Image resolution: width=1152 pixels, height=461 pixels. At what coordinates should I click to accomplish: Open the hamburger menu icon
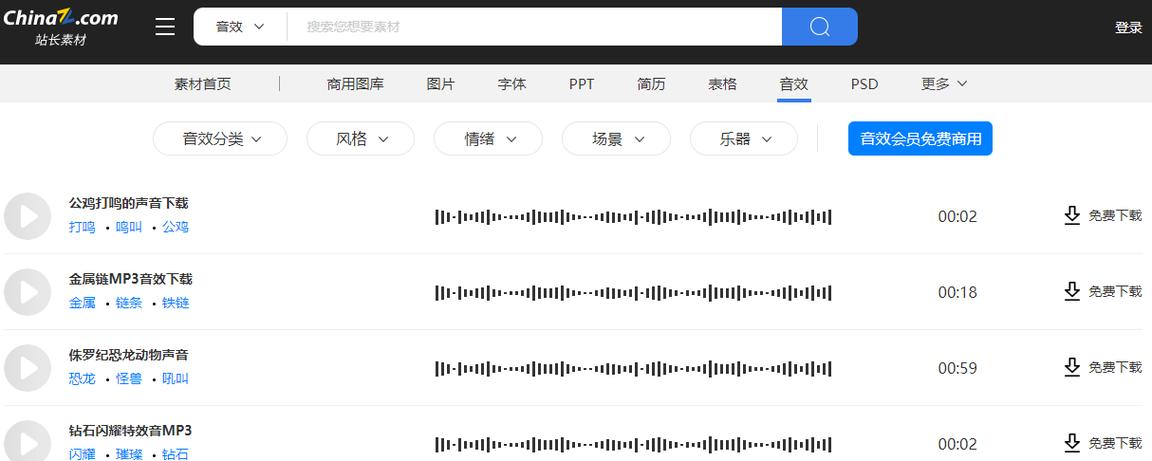(165, 27)
